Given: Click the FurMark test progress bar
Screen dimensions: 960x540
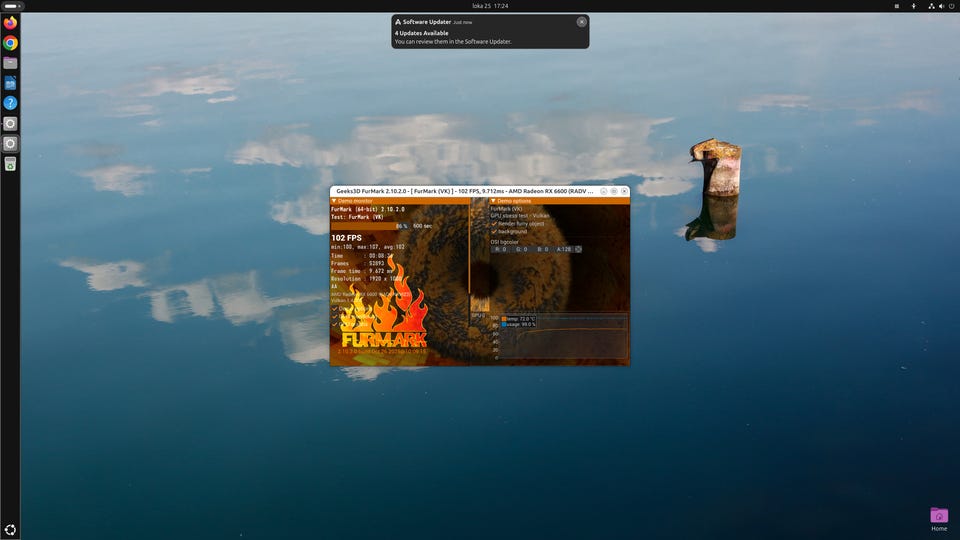Looking at the screenshot, I should (x=370, y=226).
